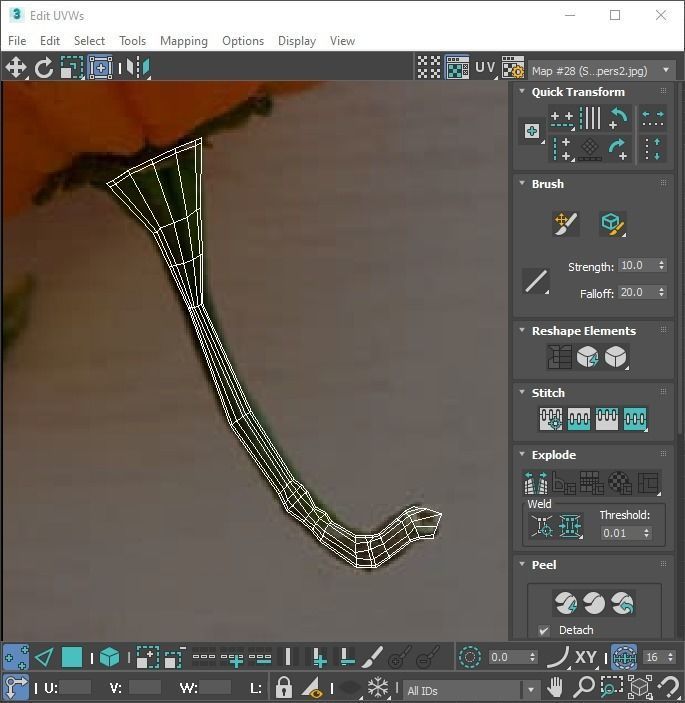Click the V coordinate input field

point(145,687)
